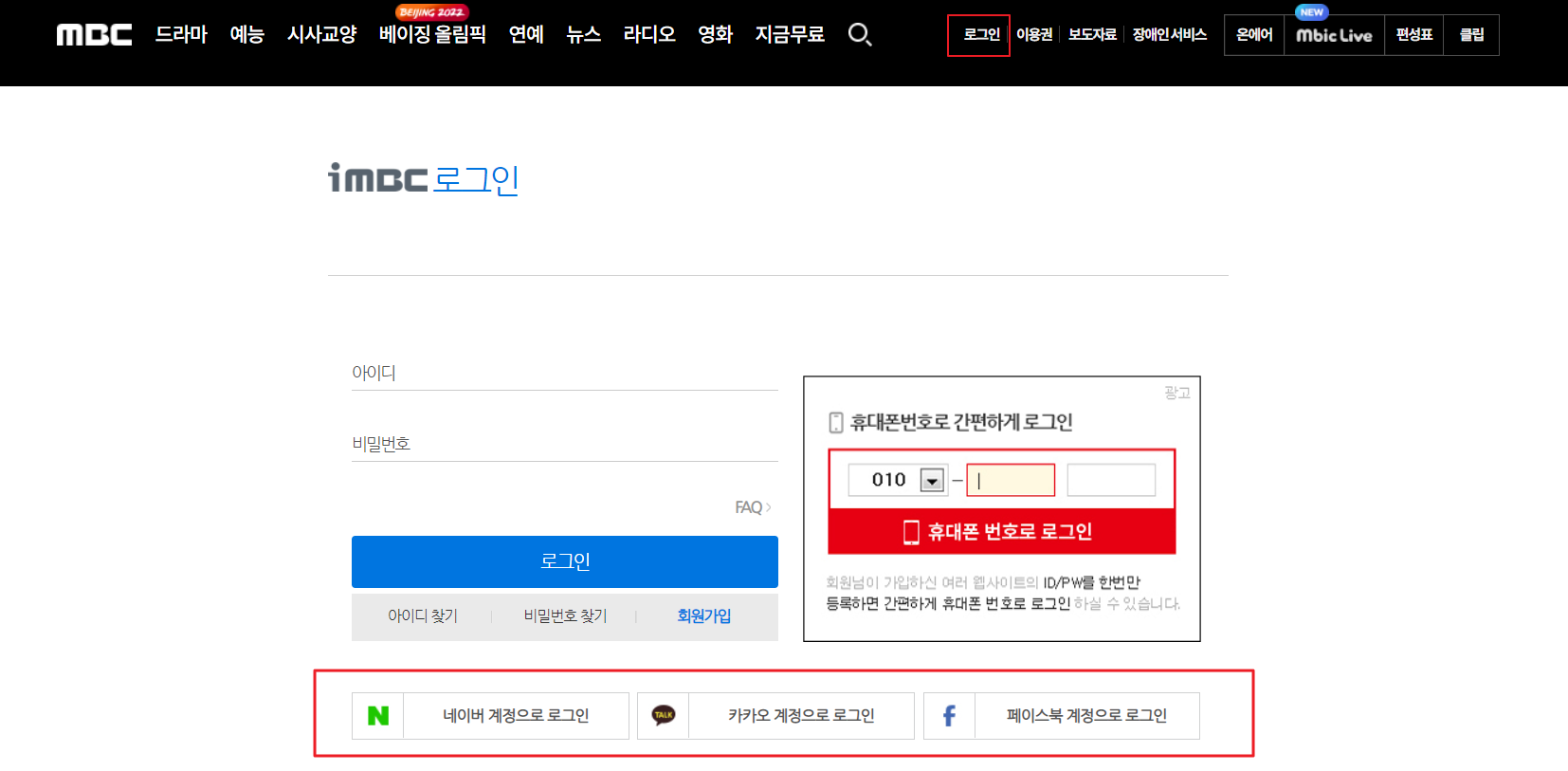
Task: Click the iMBC 로그인 title logo
Action: pyautogui.click(x=424, y=178)
